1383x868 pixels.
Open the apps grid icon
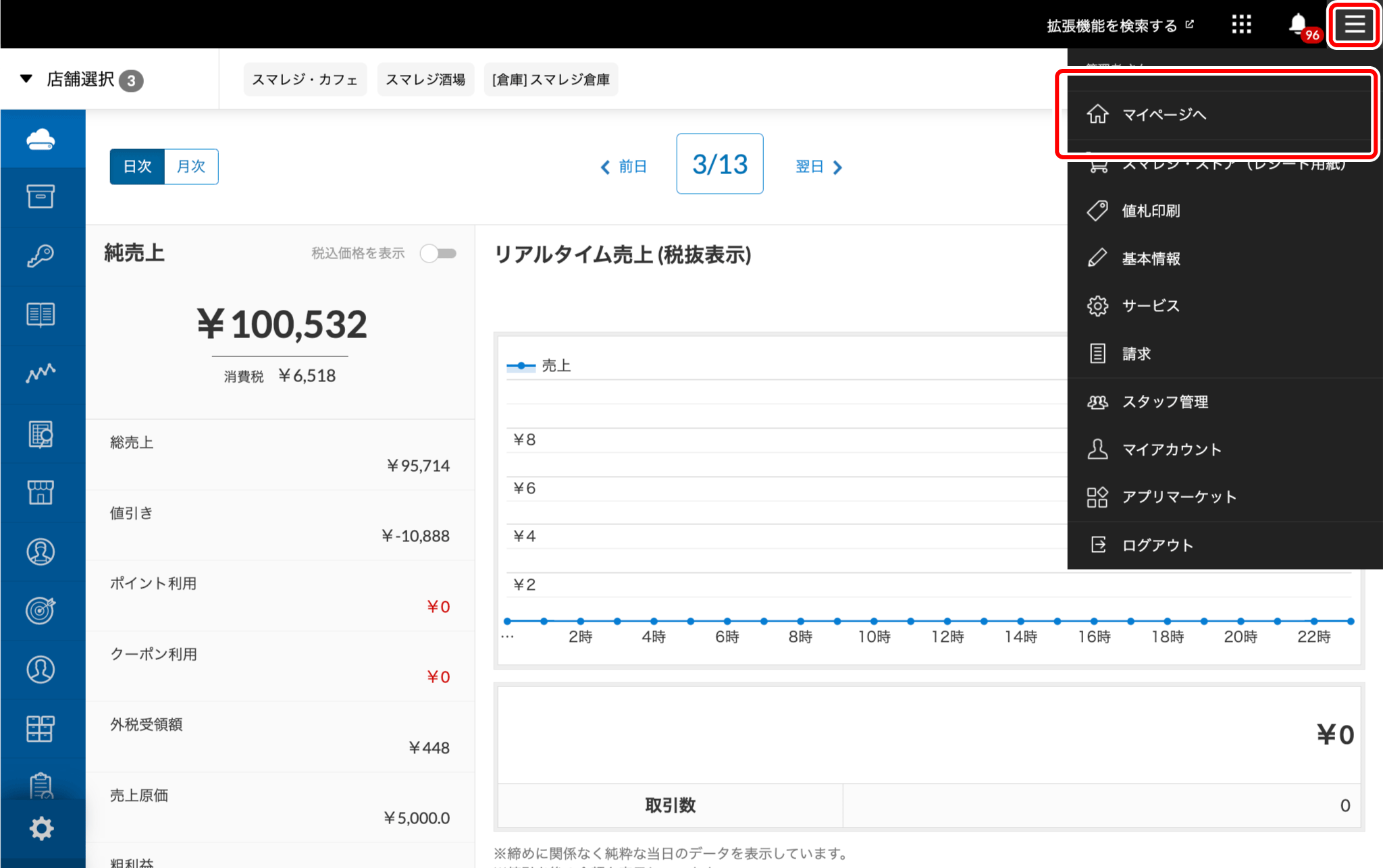[x=1241, y=25]
